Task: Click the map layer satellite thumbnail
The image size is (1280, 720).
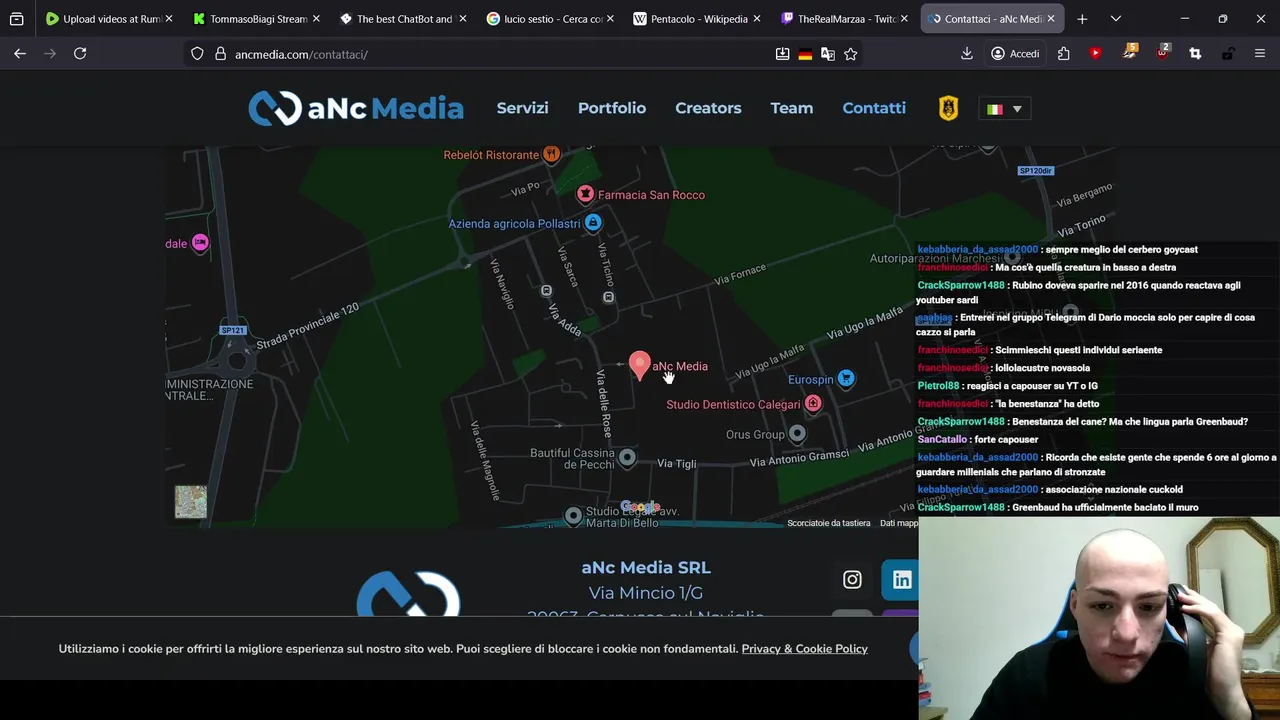Action: point(191,502)
